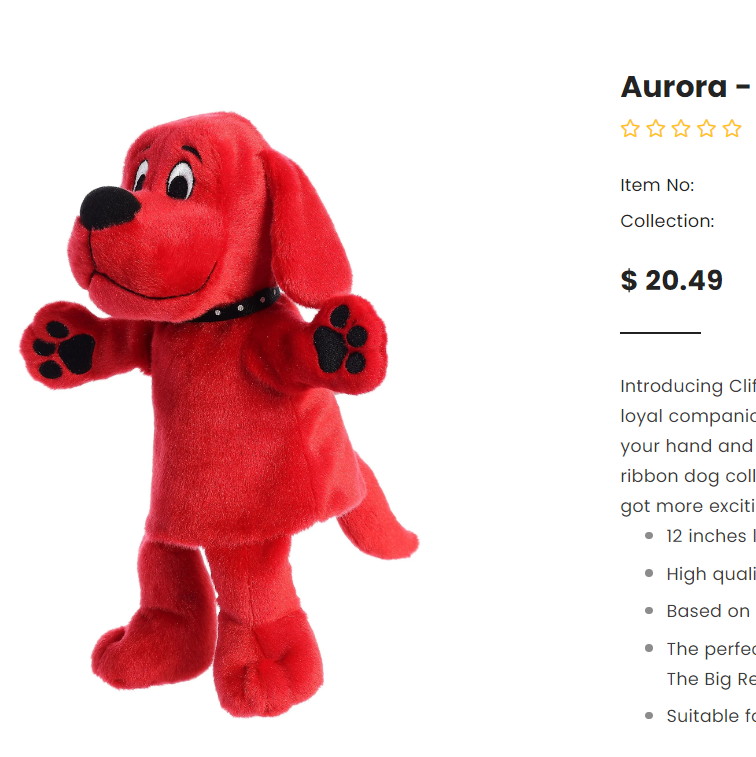Click the third rating star
This screenshot has height=757, width=756.
point(681,128)
